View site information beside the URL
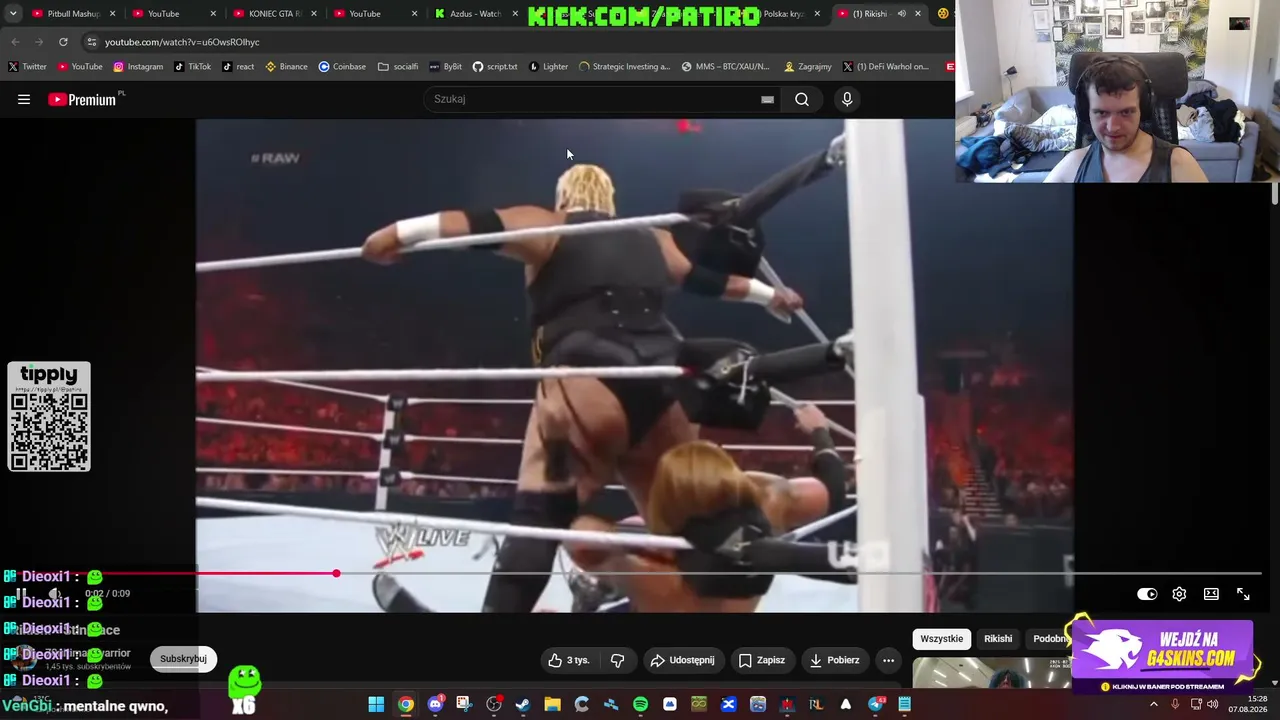 click(x=91, y=42)
